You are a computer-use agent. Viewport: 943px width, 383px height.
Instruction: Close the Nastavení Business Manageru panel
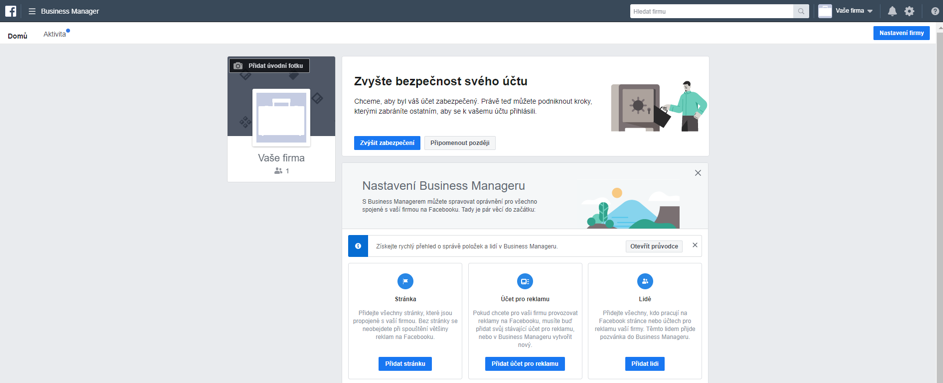click(x=698, y=173)
